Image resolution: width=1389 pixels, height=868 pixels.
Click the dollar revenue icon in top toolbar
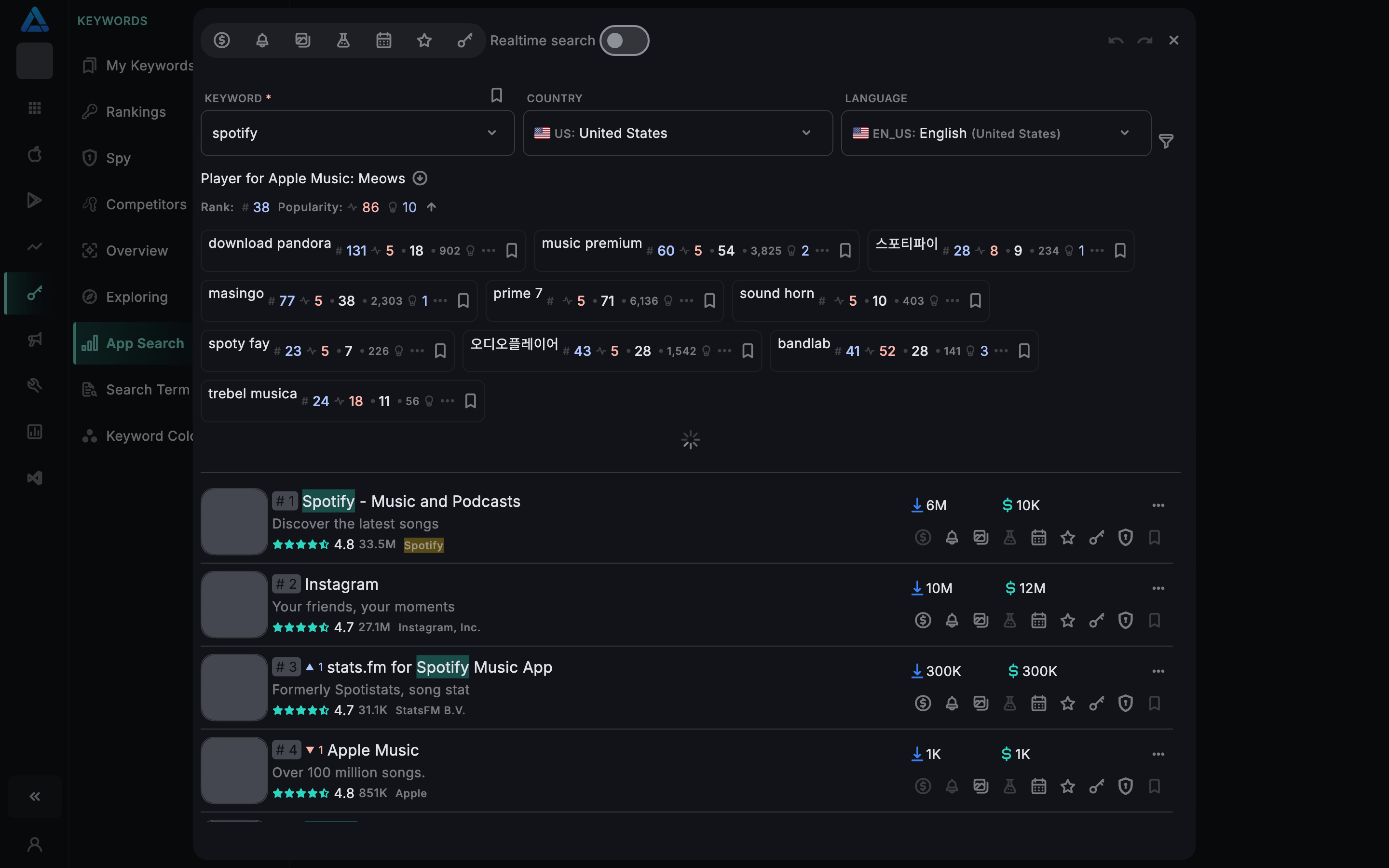tap(221, 40)
